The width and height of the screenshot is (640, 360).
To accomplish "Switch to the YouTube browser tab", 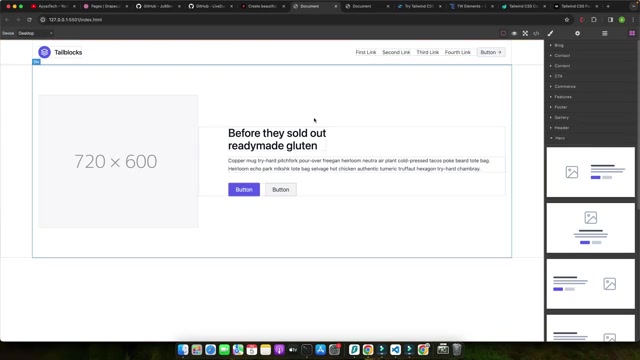I will point(53,7).
